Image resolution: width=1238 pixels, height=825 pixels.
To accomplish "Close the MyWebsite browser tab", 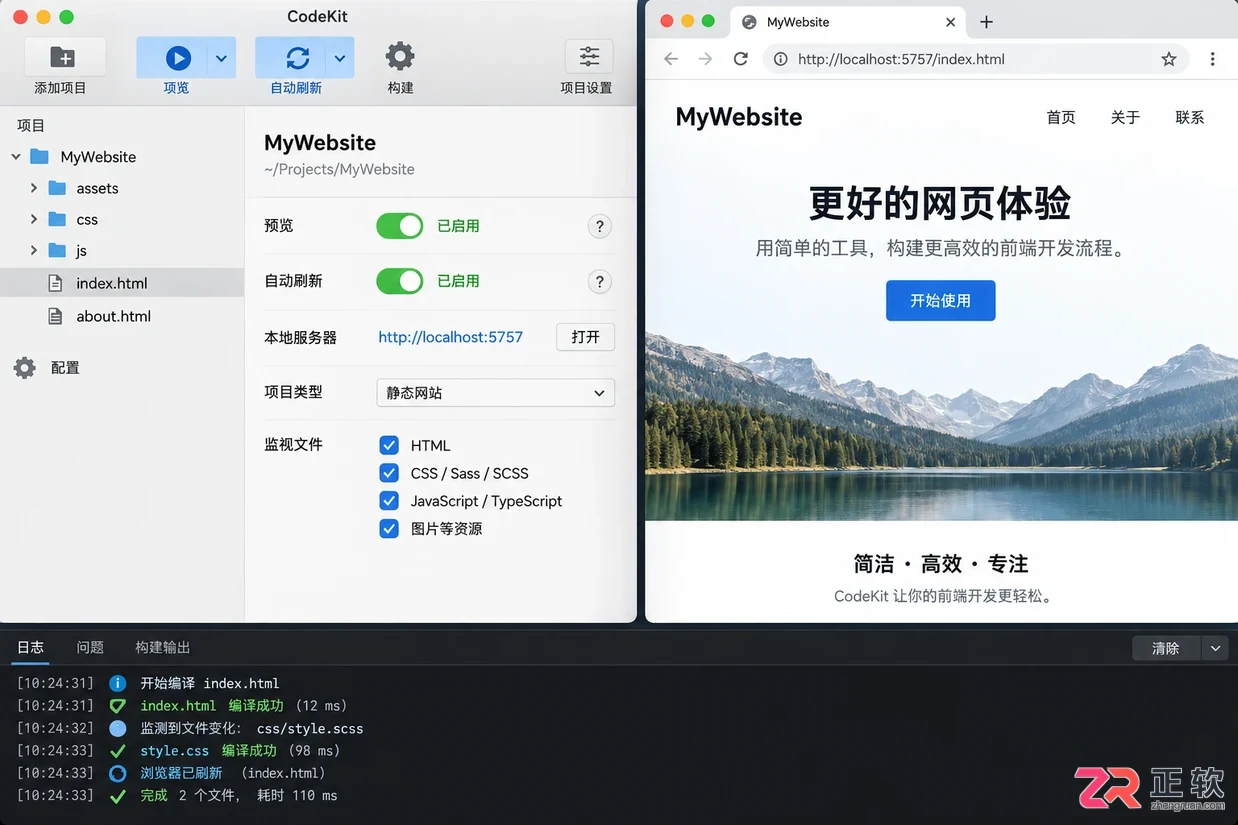I will click(x=950, y=22).
